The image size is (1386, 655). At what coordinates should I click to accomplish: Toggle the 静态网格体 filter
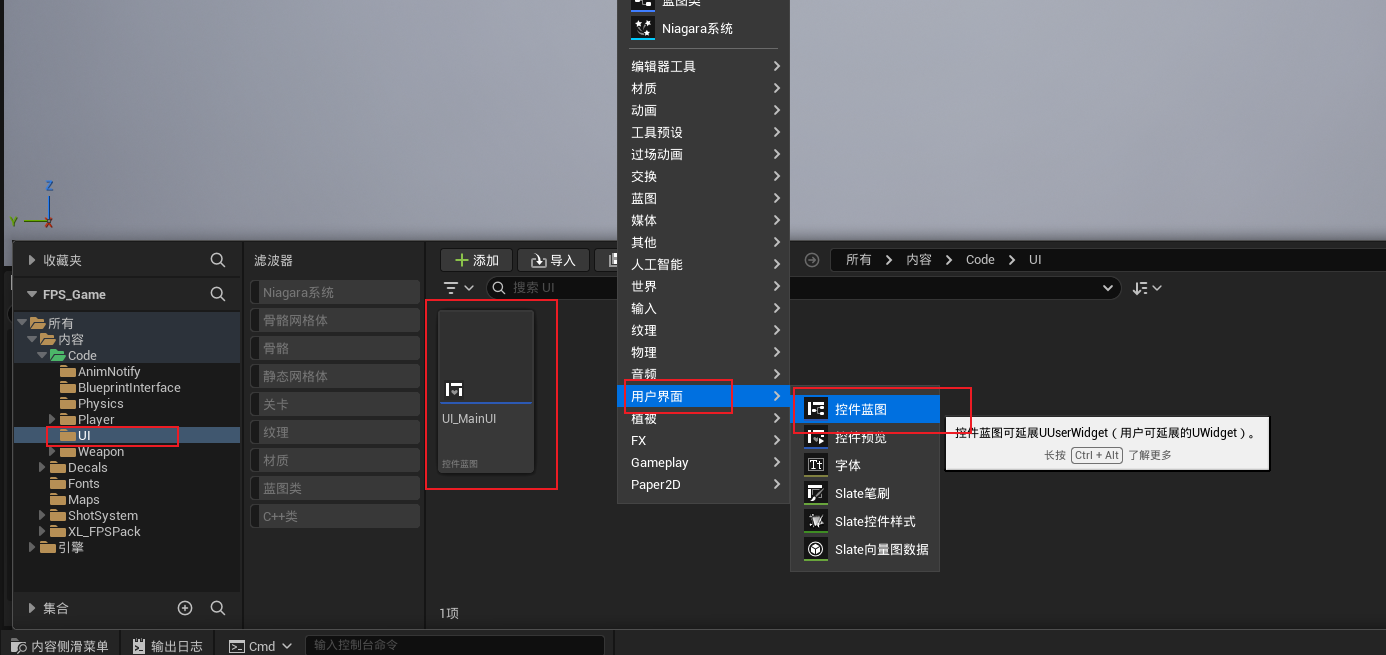click(x=335, y=377)
